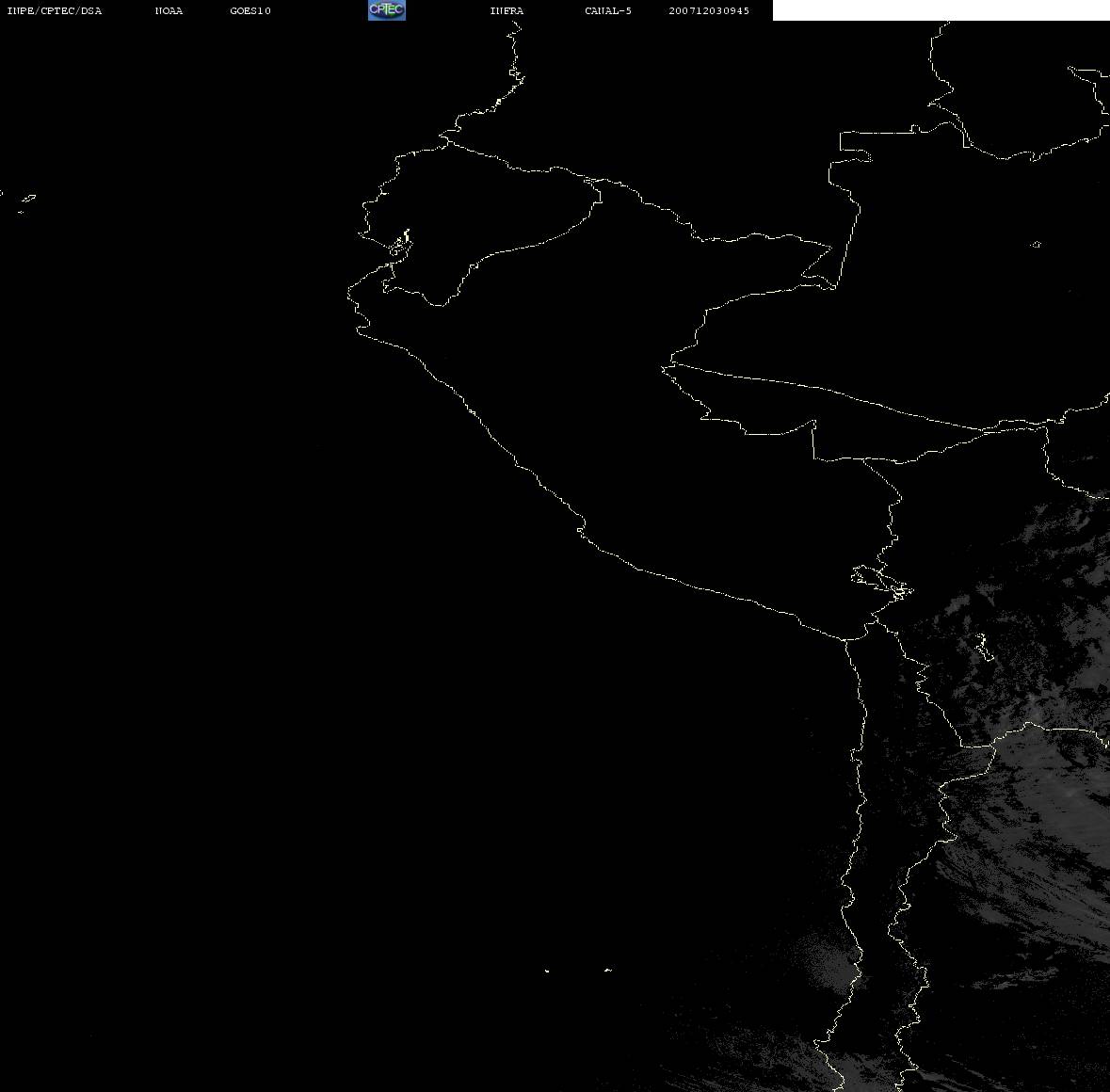Select the NOAA header label
Screen dimensions: 1110x1092
(169, 10)
